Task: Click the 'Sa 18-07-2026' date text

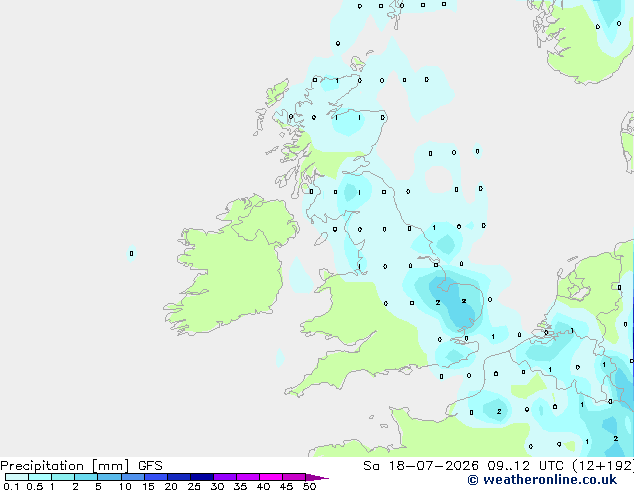Action: click(421, 466)
